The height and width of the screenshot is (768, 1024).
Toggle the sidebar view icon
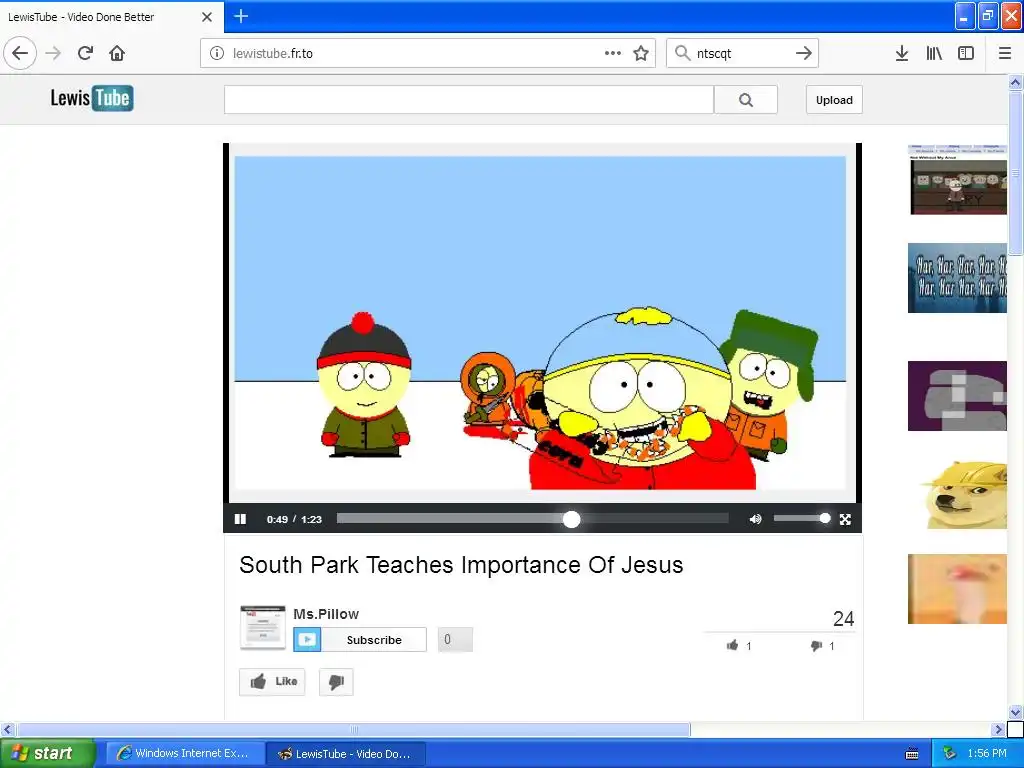966,53
